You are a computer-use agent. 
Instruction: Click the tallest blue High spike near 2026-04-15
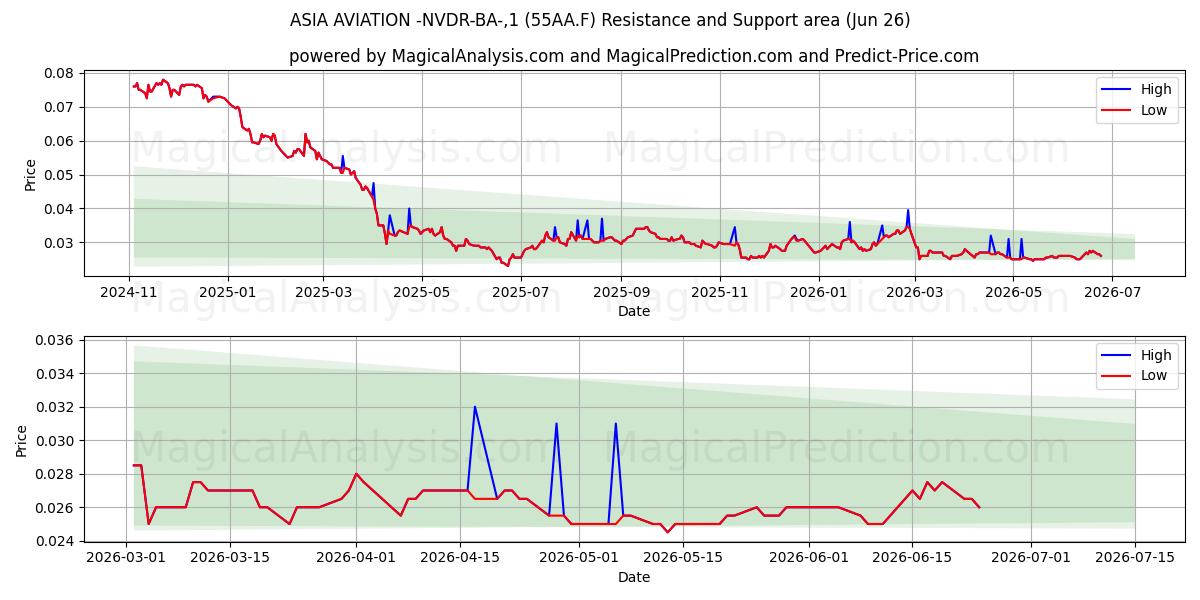click(x=475, y=408)
